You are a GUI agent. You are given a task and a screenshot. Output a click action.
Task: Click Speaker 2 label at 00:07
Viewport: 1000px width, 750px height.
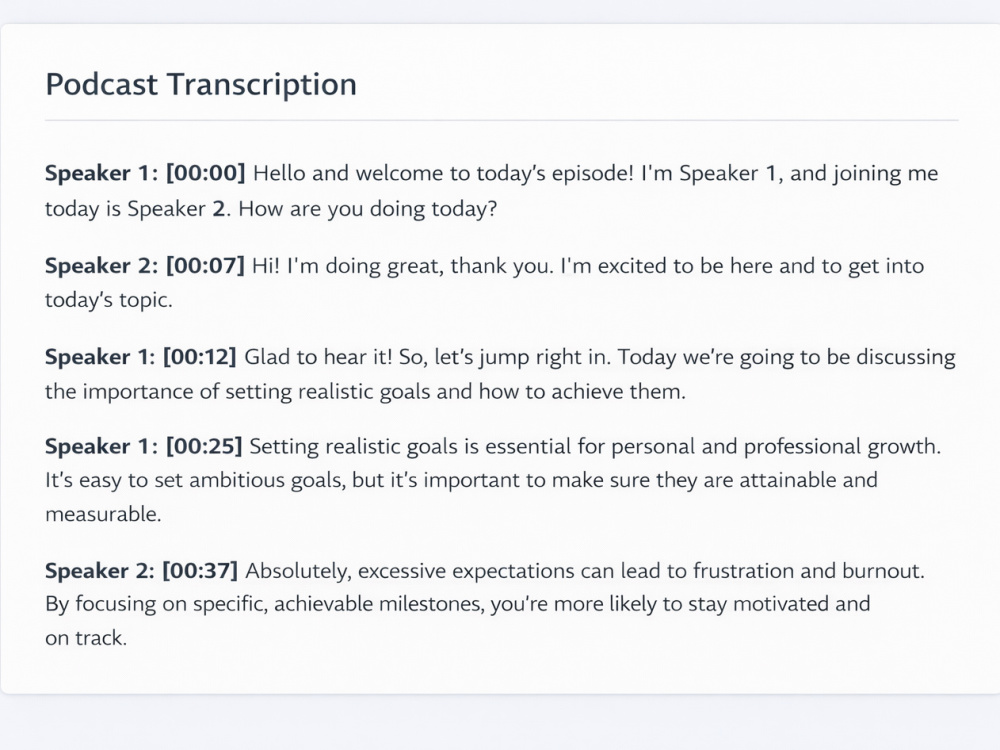(101, 265)
